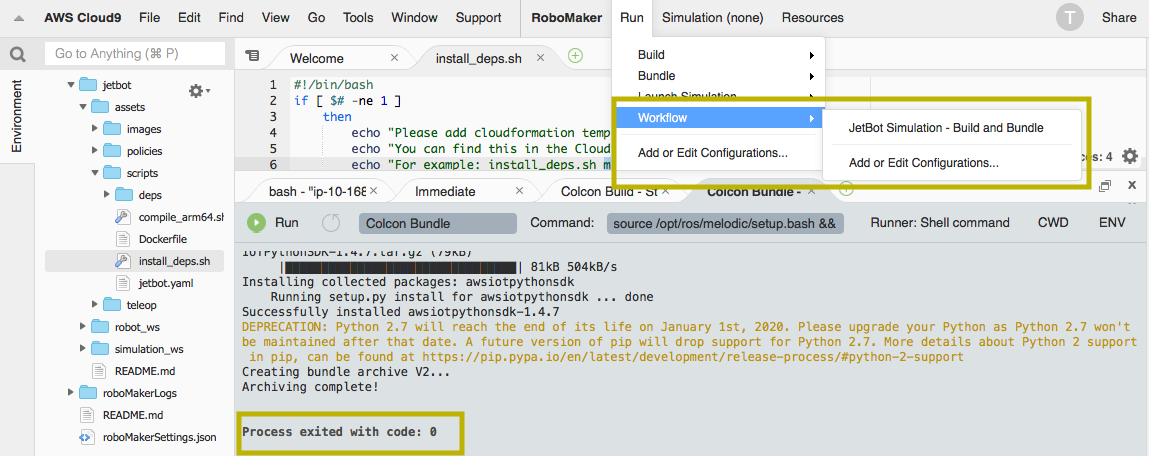The image size is (1149, 456).
Task: Open the Go menu
Action: coord(317,18)
